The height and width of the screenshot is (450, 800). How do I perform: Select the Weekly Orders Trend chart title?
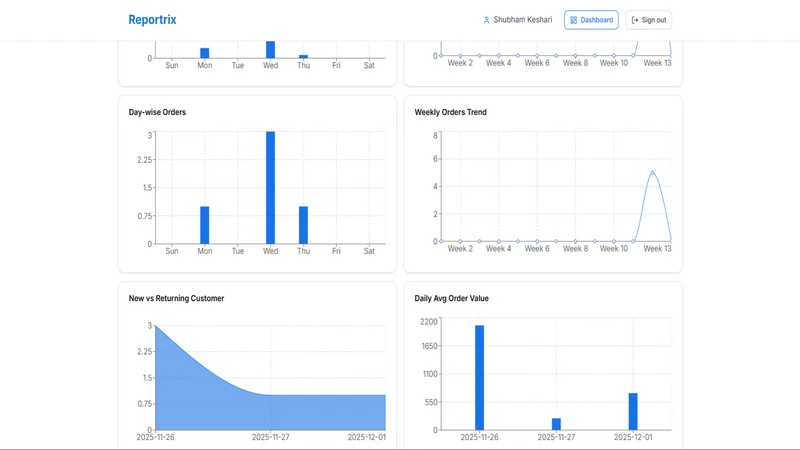451,112
